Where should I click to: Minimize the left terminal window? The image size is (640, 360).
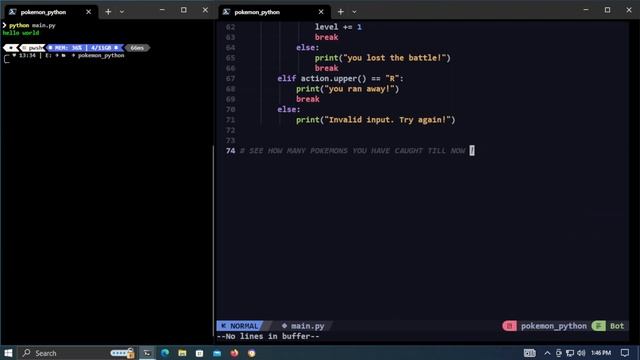(162, 10)
